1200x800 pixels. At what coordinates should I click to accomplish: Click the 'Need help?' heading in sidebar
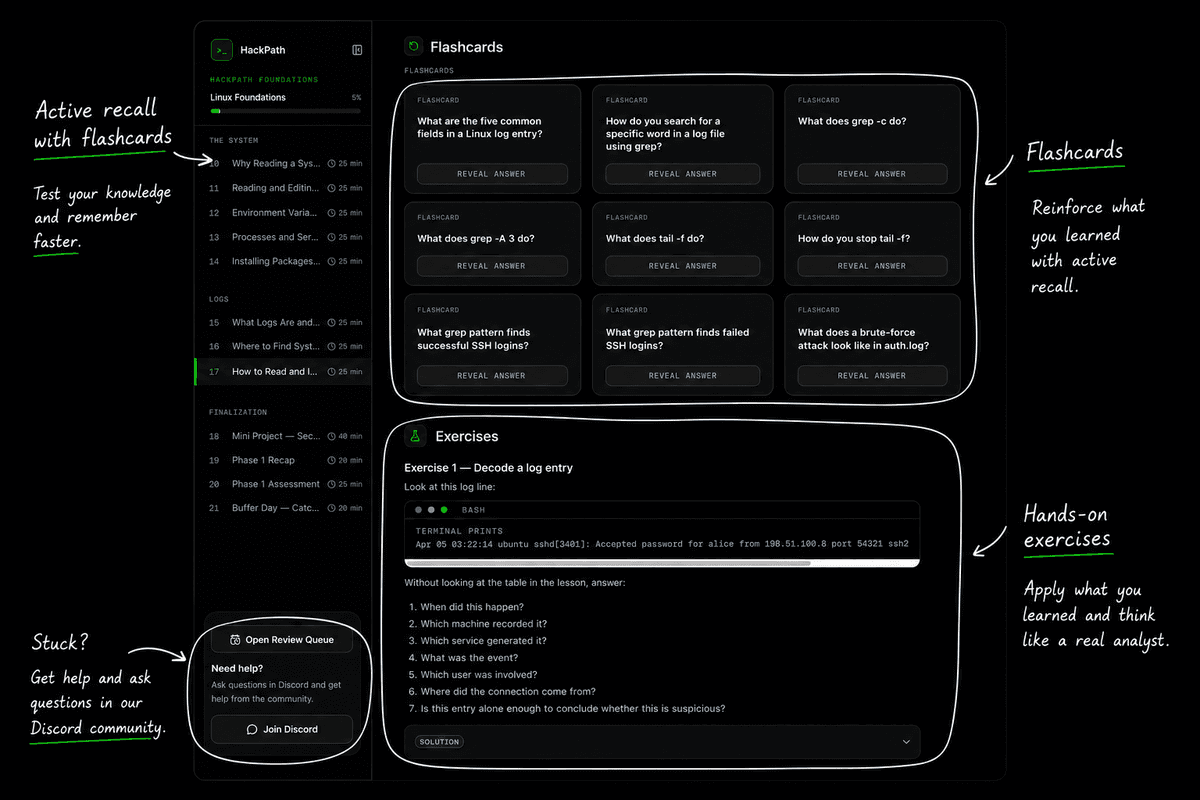pos(237,668)
